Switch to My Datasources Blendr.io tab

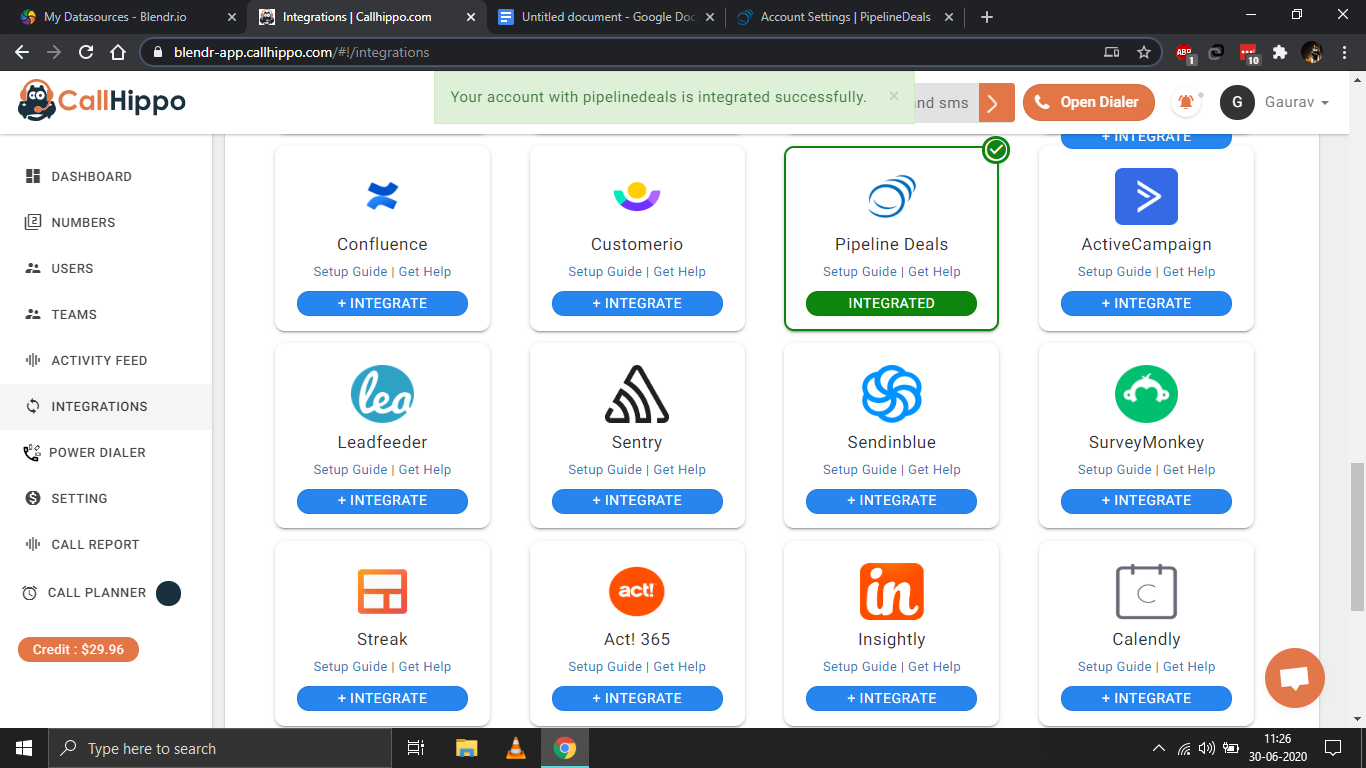(x=127, y=17)
